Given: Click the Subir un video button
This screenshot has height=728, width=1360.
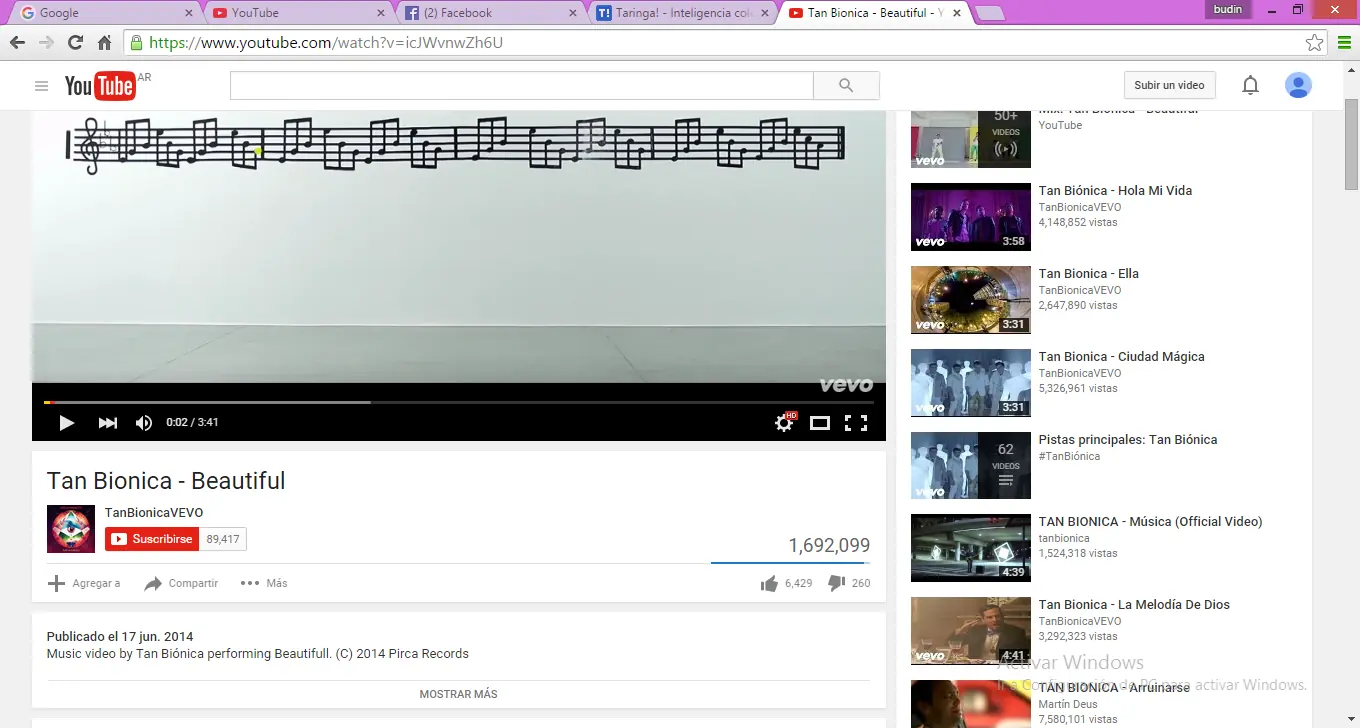Looking at the screenshot, I should click(1169, 86).
